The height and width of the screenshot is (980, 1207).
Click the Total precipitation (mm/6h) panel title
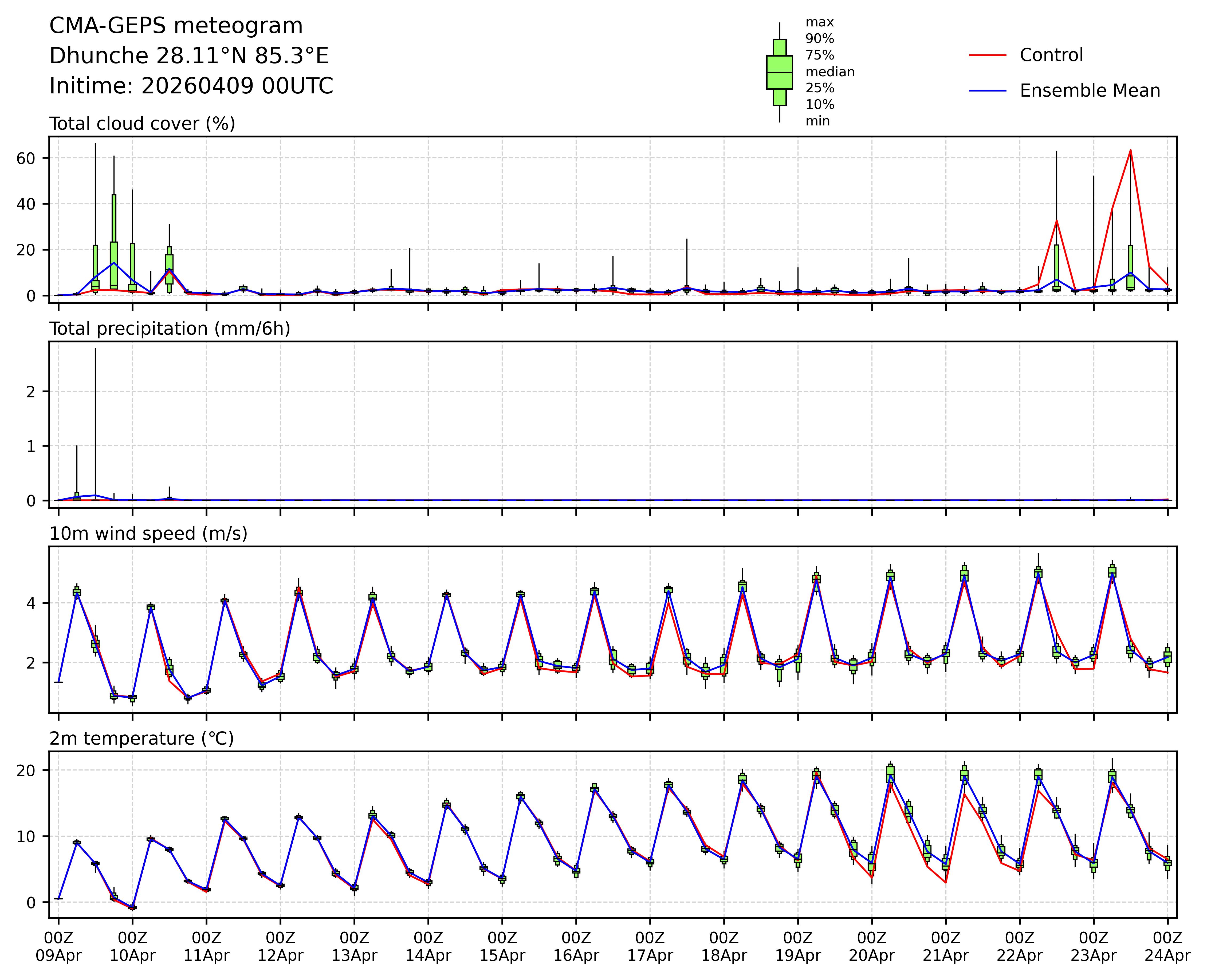(170, 329)
